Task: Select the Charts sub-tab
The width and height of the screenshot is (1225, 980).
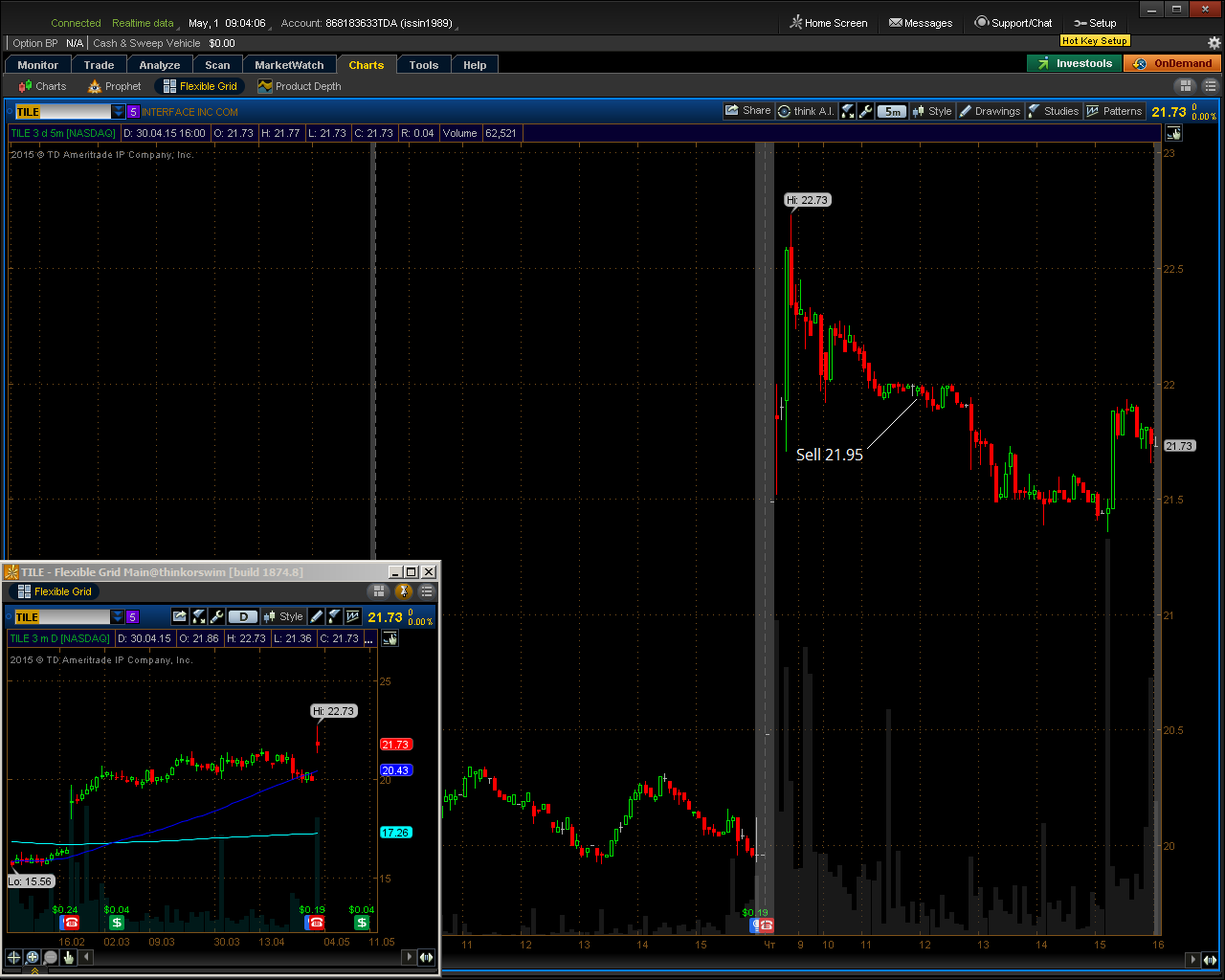Action: [42, 86]
